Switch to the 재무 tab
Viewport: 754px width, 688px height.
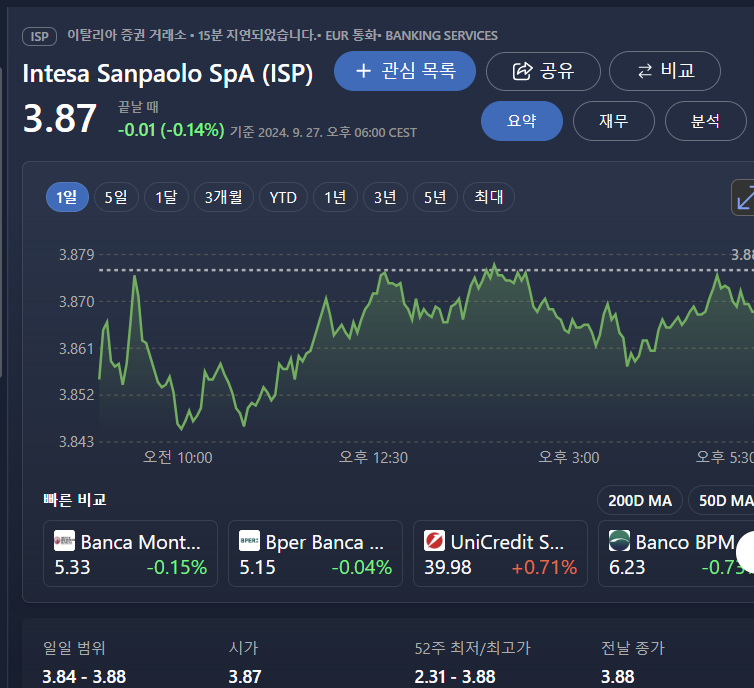pos(614,121)
